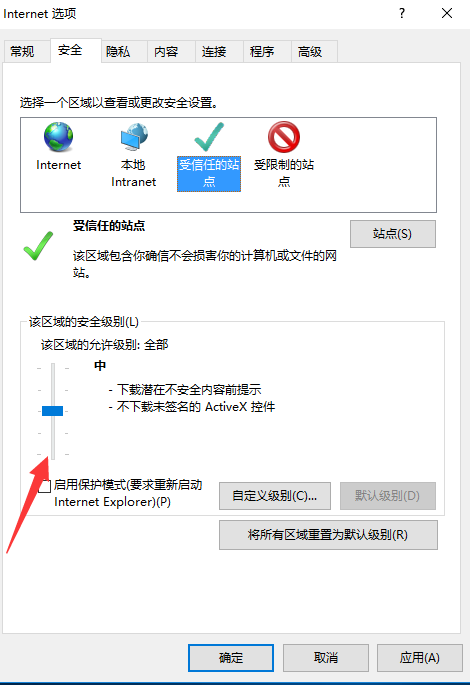Viewport: 470px width, 685px height.
Task: Switch to the 隐私 tab
Action: point(118,52)
